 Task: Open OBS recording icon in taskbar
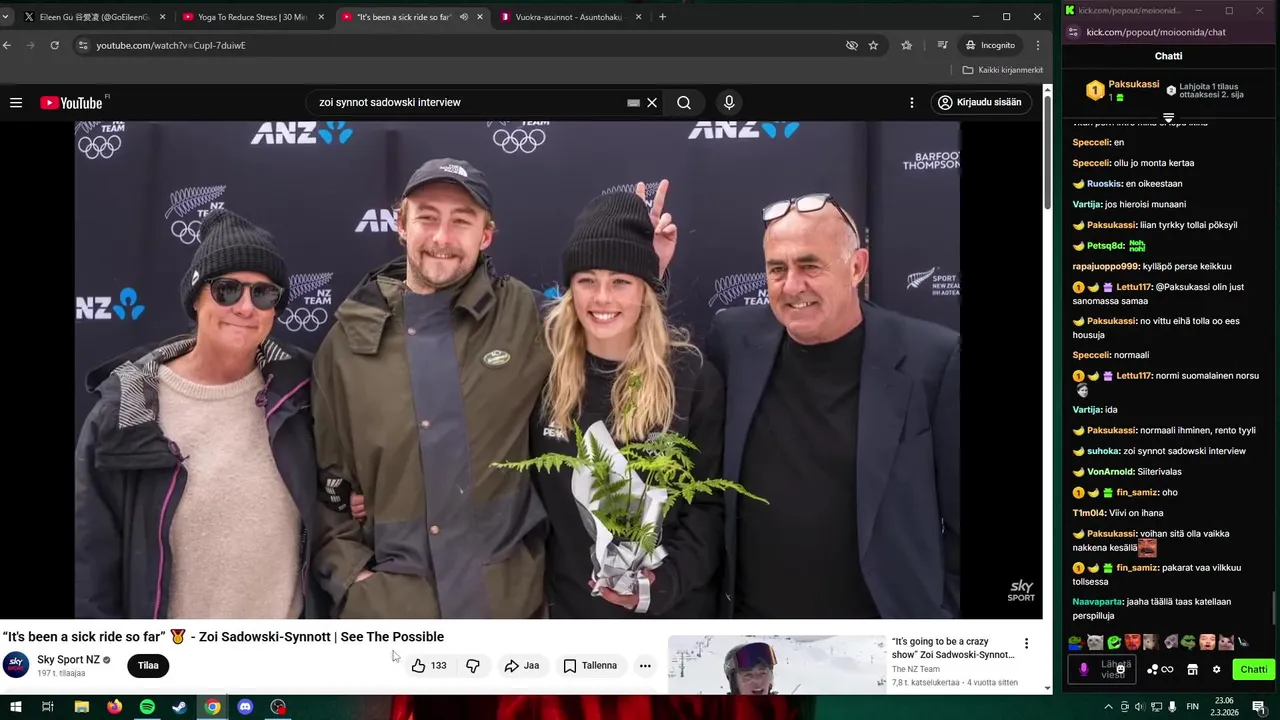pos(278,707)
